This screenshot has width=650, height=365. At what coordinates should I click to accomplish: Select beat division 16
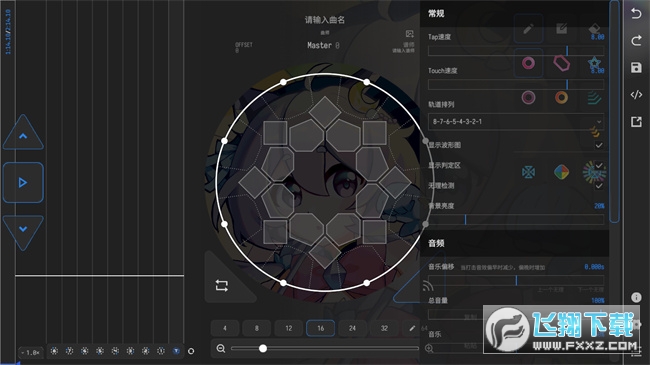(320, 328)
